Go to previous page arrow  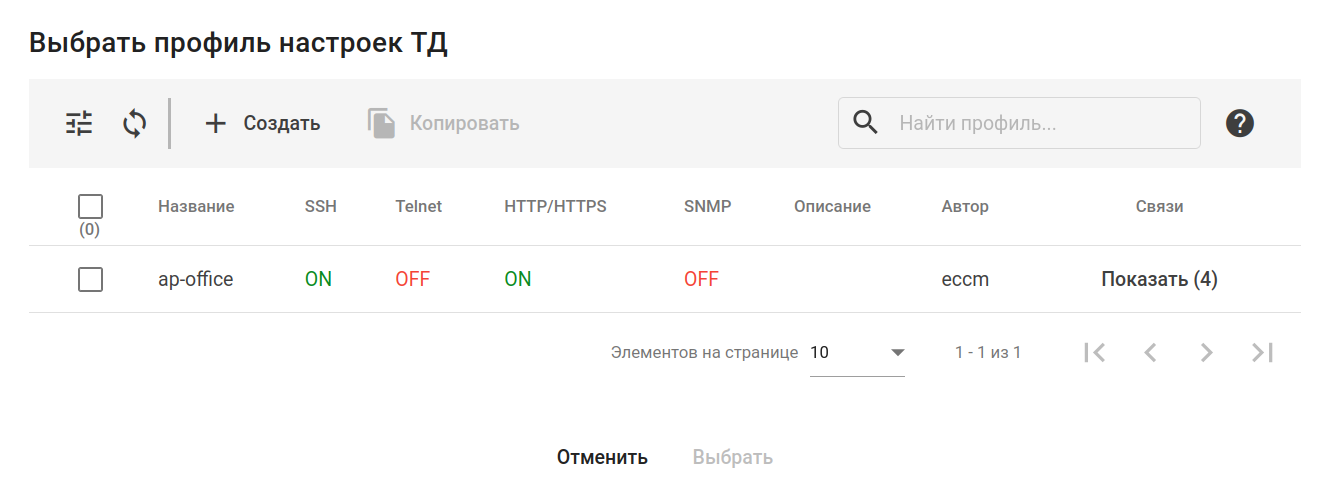point(1150,352)
